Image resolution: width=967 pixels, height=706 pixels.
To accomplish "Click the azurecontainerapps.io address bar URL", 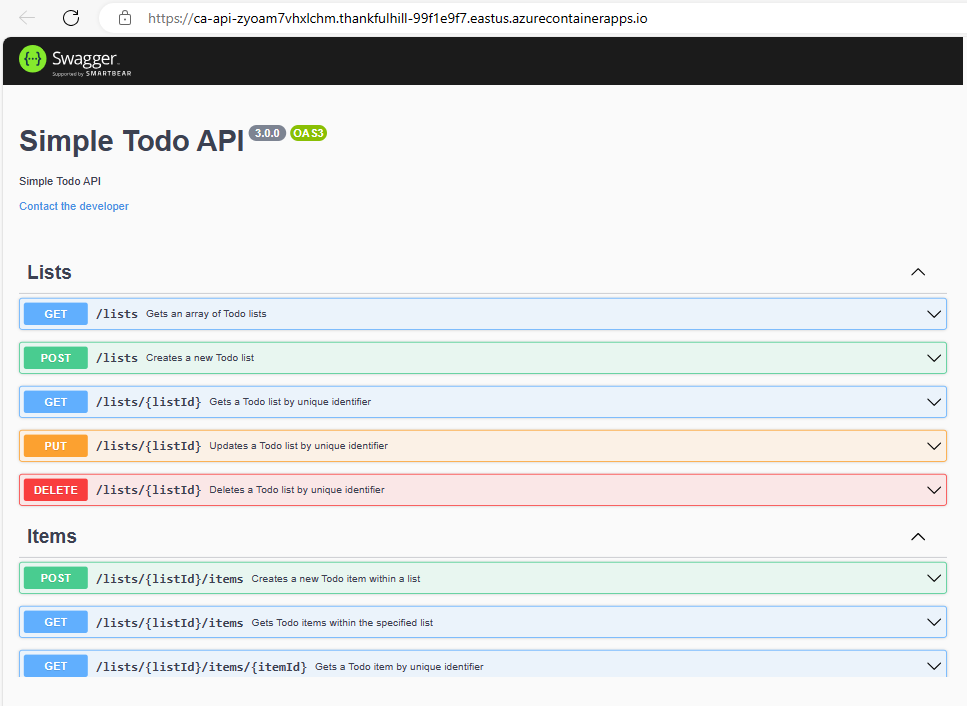I will 398,18.
